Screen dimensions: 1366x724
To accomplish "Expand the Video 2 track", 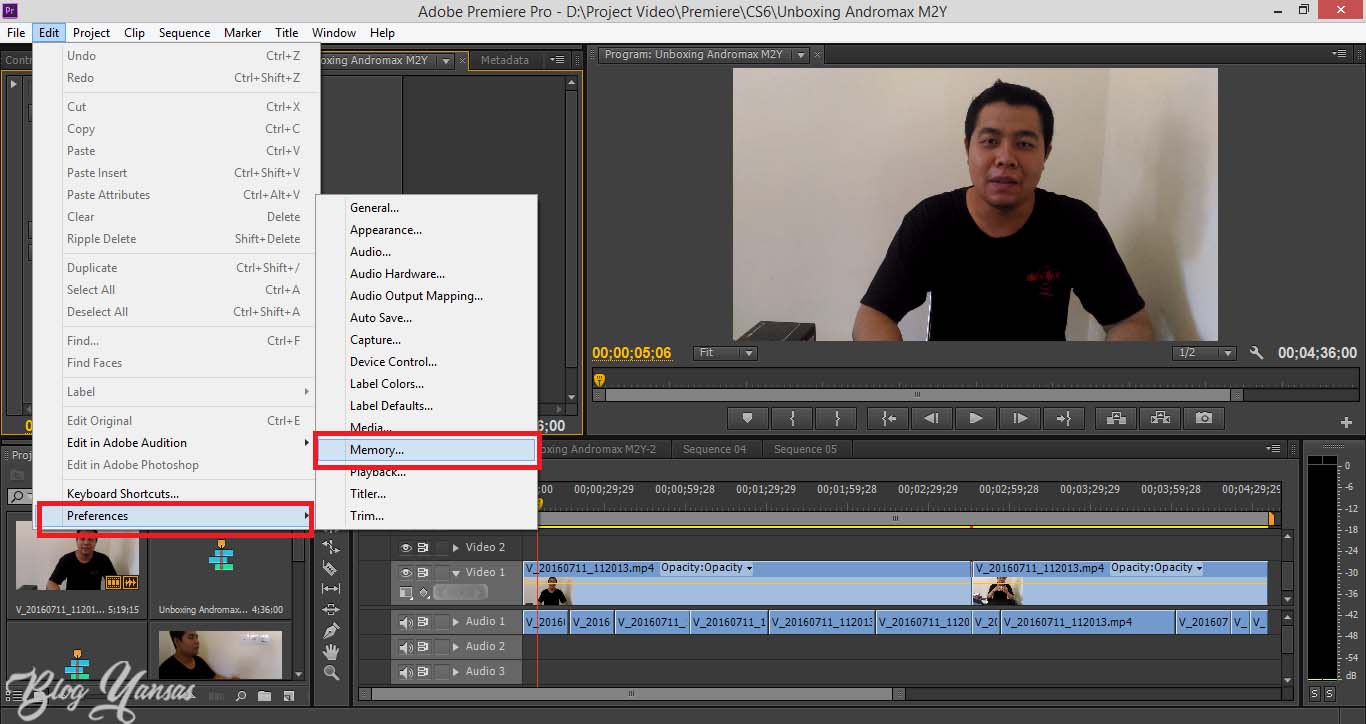I will click(456, 548).
